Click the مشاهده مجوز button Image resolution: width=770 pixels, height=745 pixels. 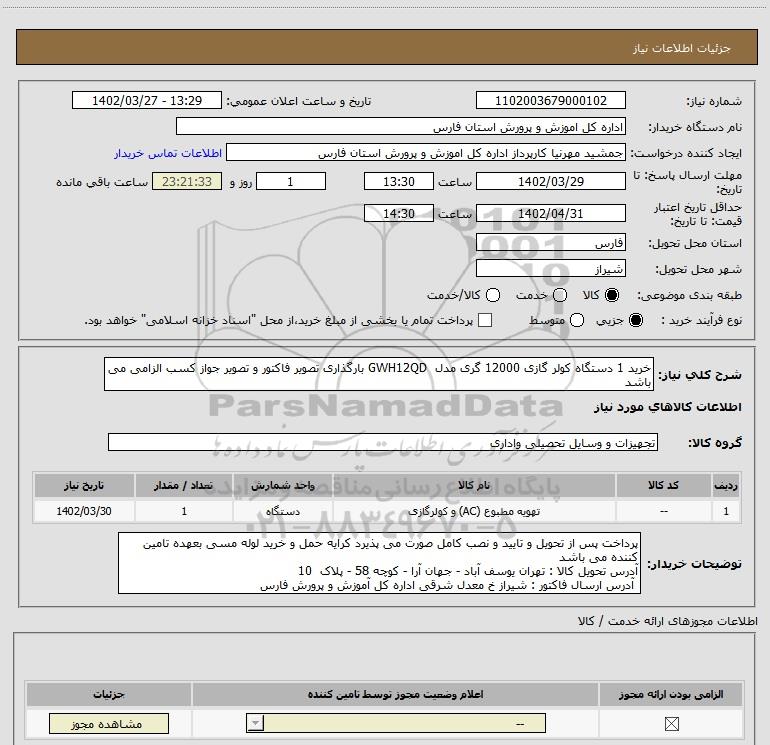[x=109, y=723]
